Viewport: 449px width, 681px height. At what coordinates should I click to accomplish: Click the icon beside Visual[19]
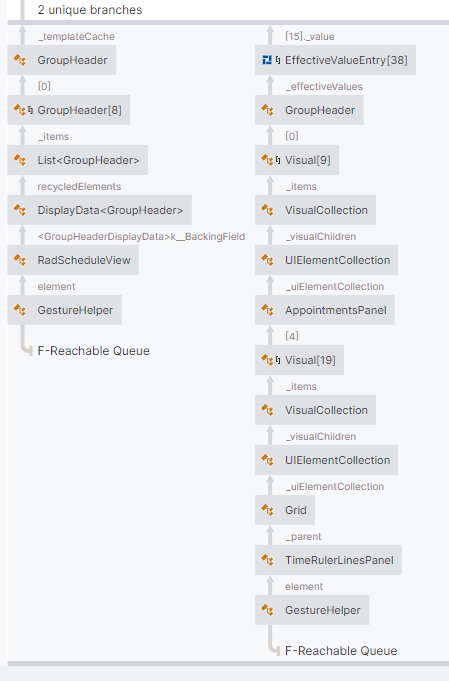coord(267,360)
